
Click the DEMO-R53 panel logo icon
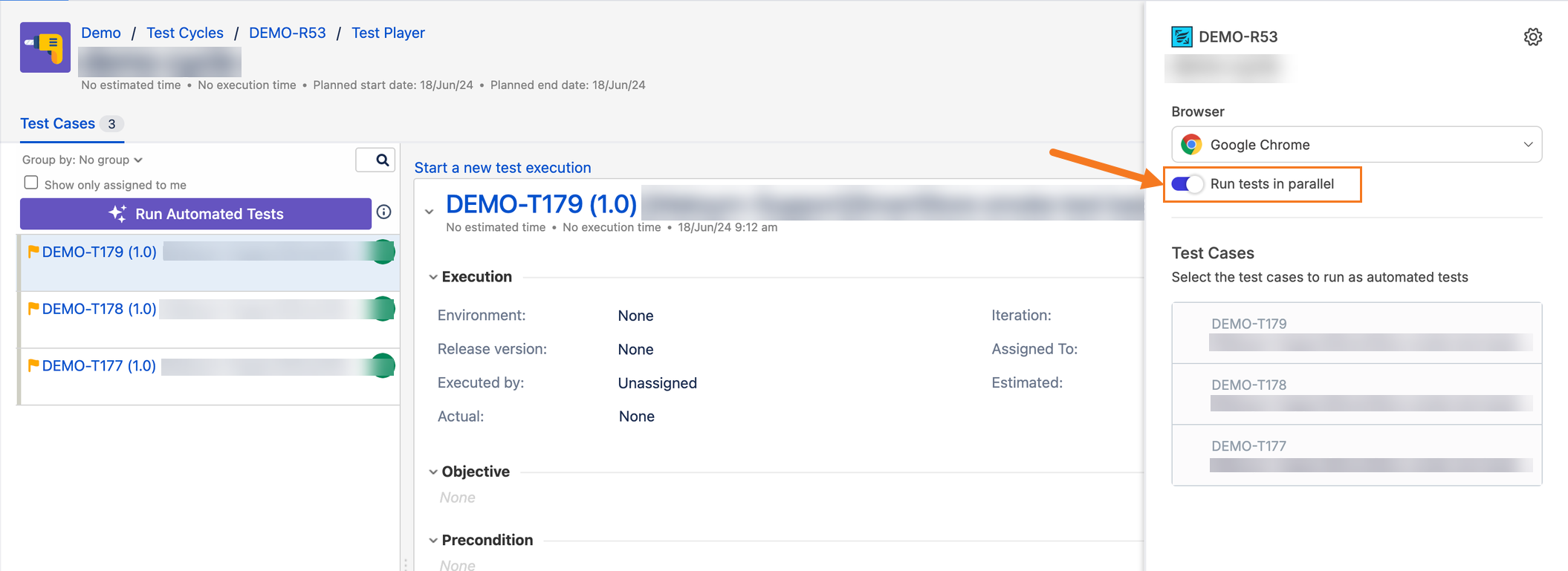click(1182, 36)
